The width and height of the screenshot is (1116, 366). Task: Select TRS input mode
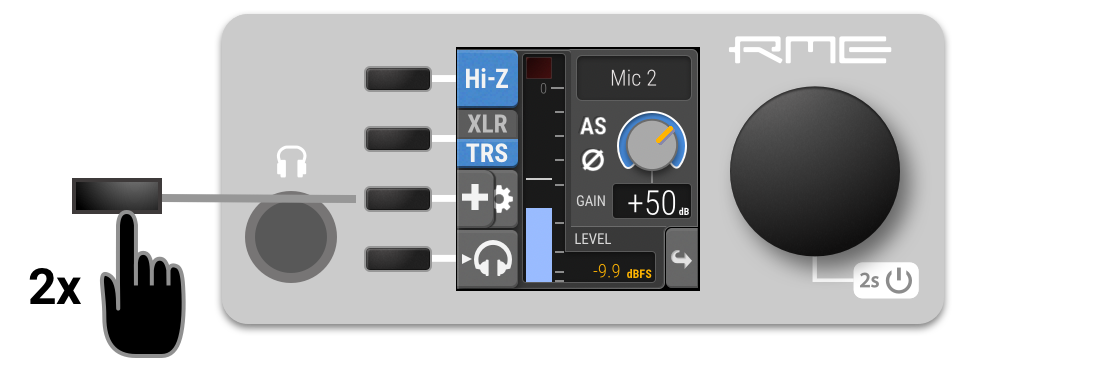[x=487, y=152]
